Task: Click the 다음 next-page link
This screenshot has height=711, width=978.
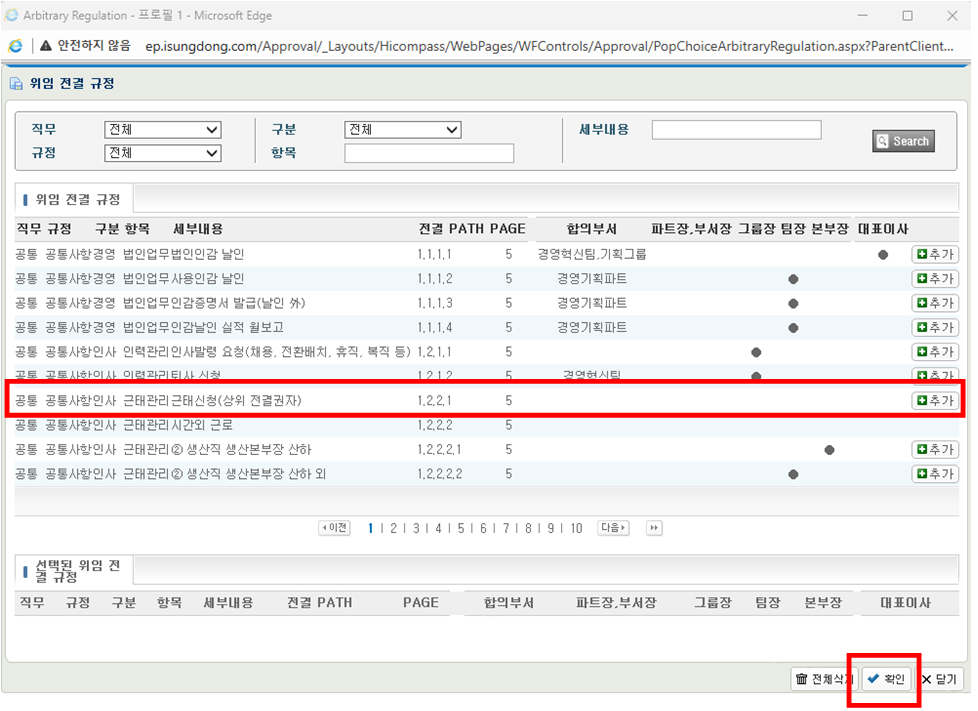Action: pos(611,528)
